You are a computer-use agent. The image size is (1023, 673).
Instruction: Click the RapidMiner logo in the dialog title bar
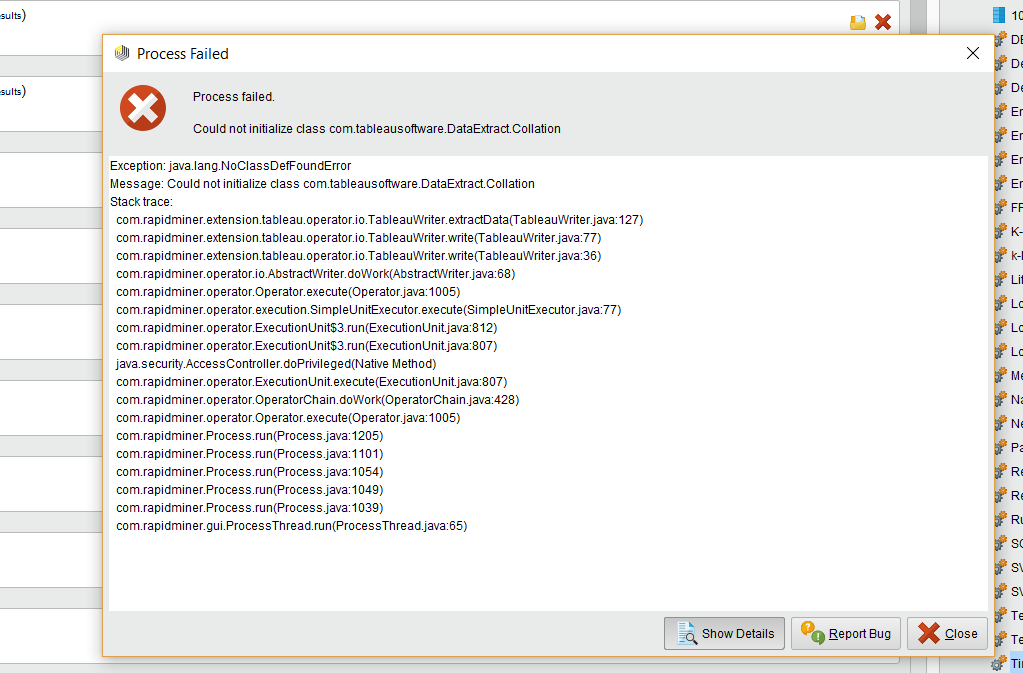[x=120, y=53]
